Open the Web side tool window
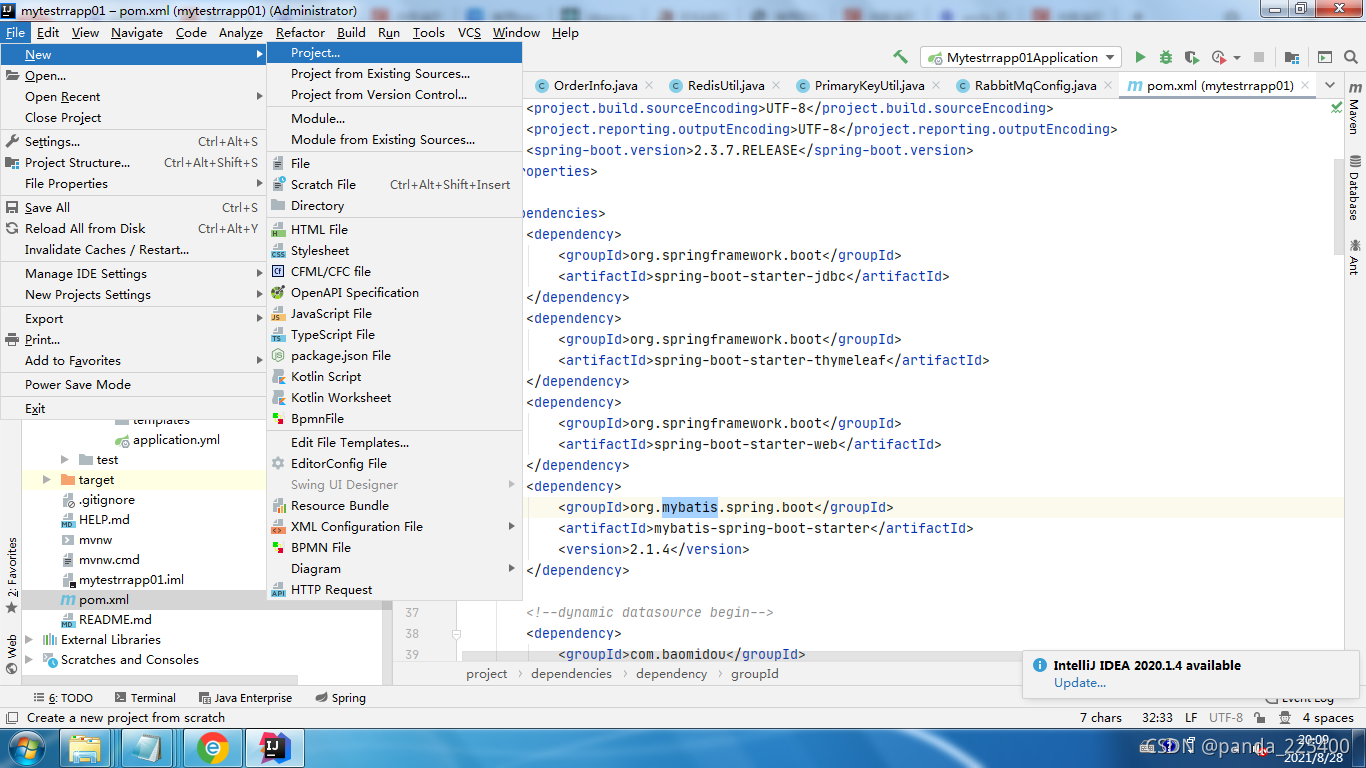 (x=12, y=652)
